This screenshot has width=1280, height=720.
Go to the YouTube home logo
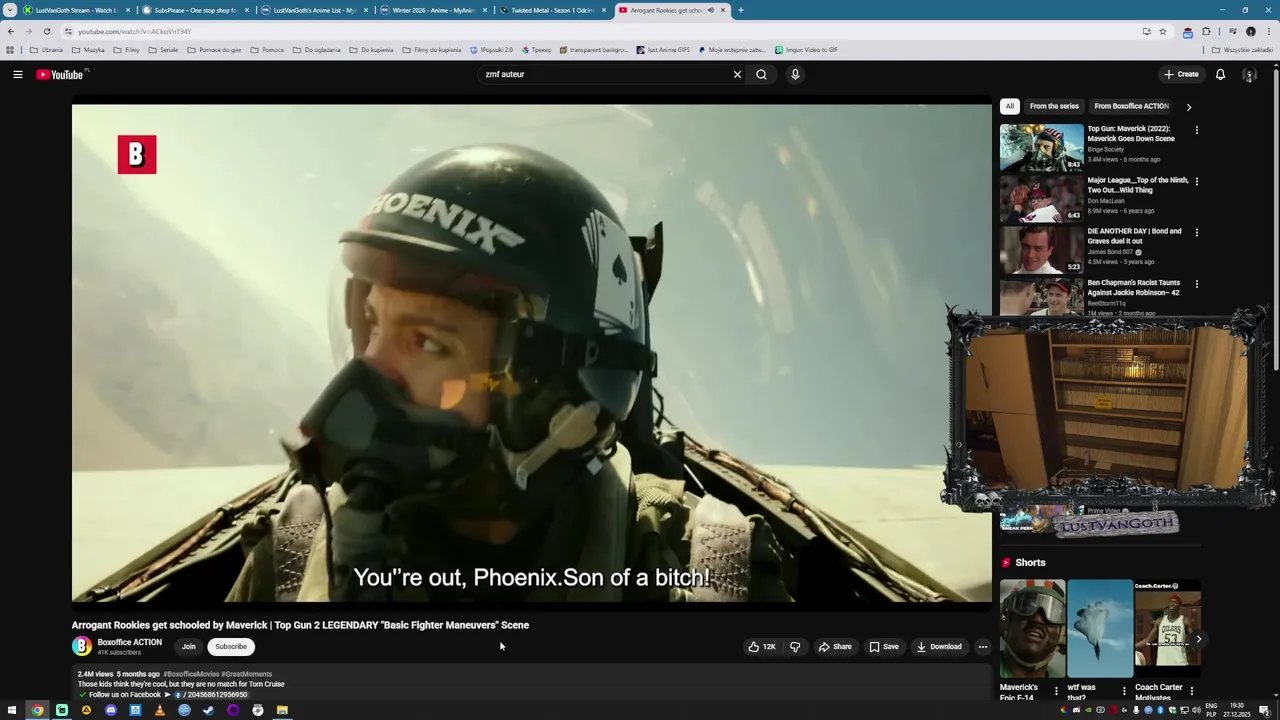62,74
